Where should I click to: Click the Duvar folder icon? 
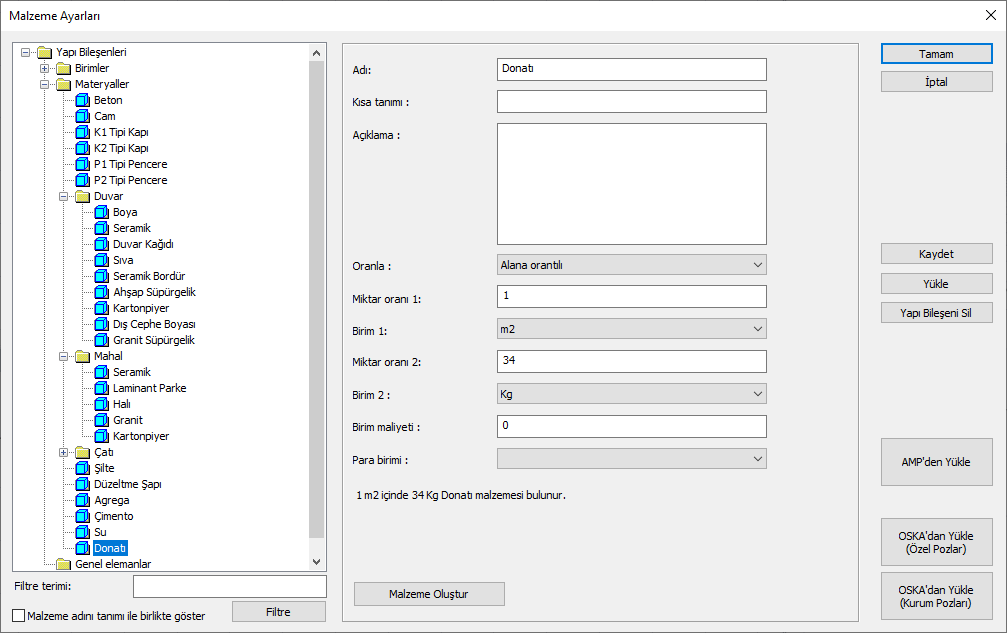[x=82, y=196]
